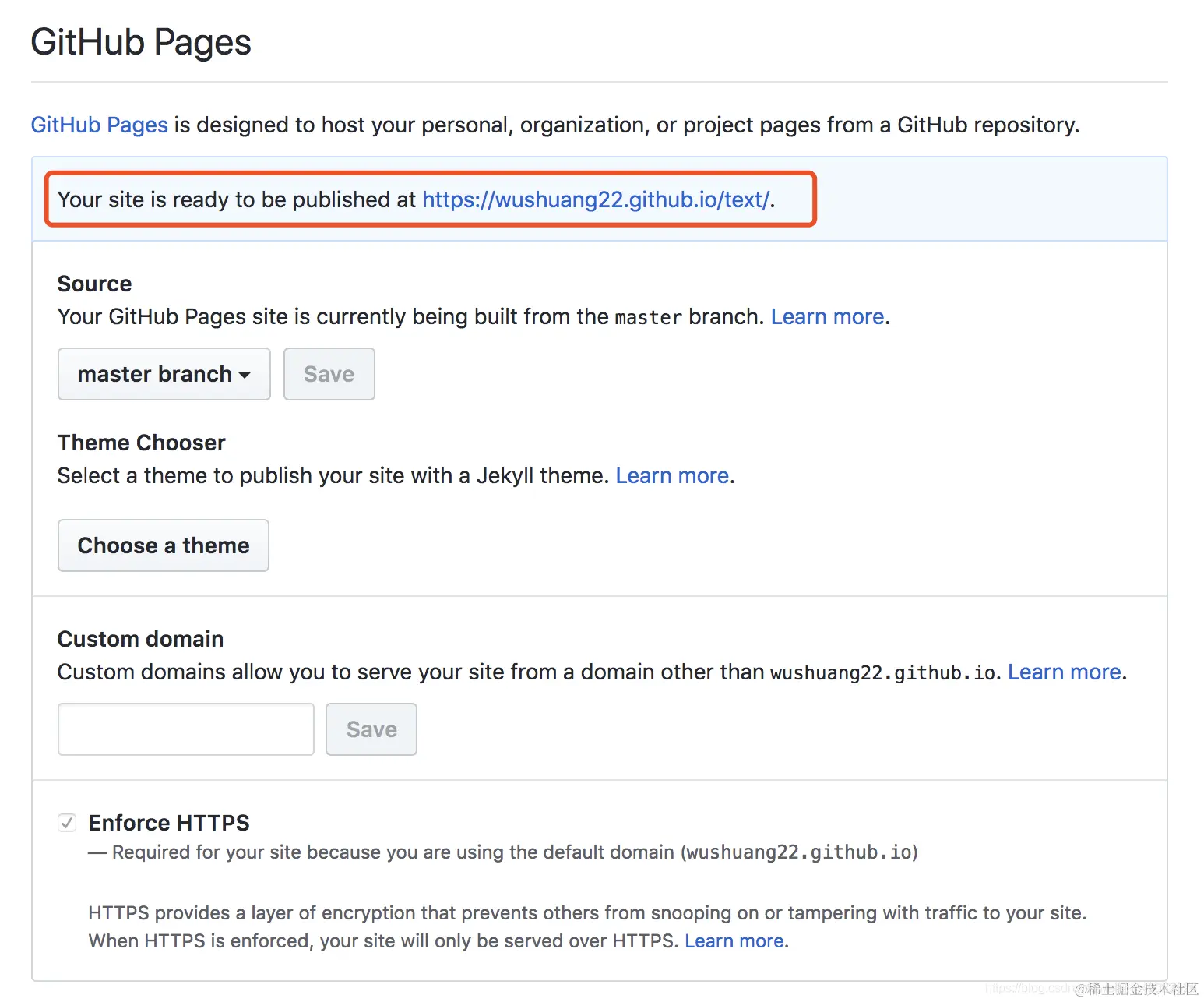This screenshot has height=1002, width=1204.
Task: Click the Theme Chooser section heading
Action: (142, 443)
